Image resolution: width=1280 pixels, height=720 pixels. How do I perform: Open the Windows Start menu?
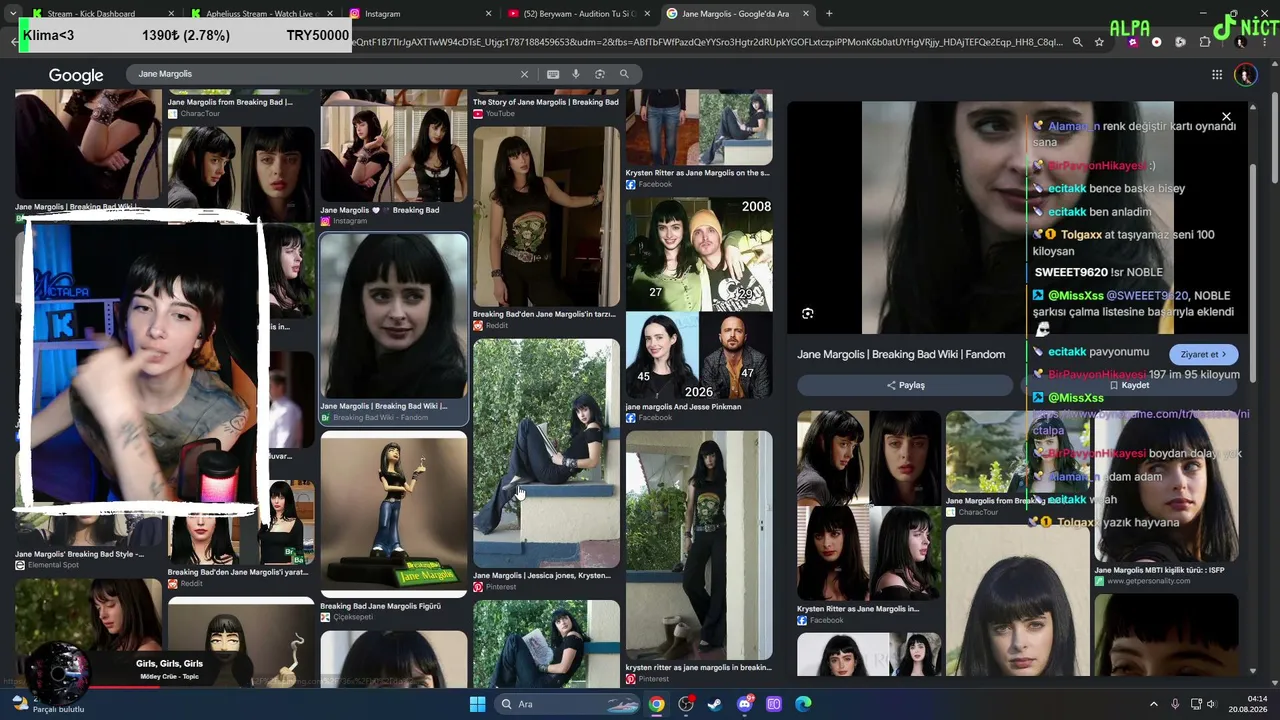coord(478,704)
